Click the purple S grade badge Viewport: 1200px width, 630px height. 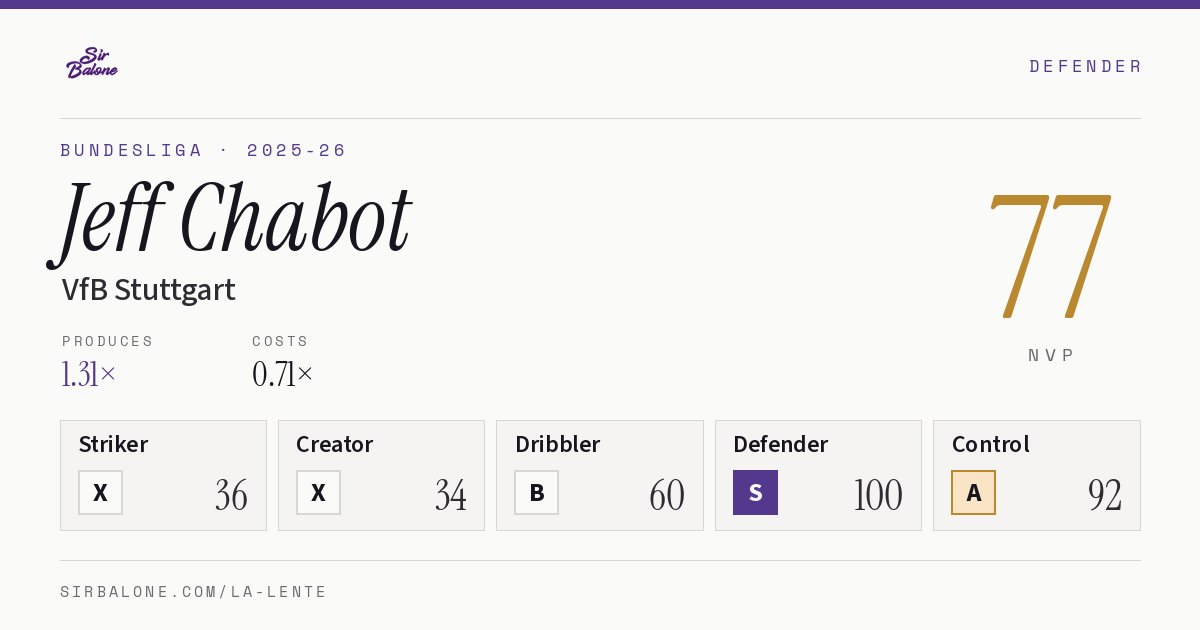pos(755,492)
